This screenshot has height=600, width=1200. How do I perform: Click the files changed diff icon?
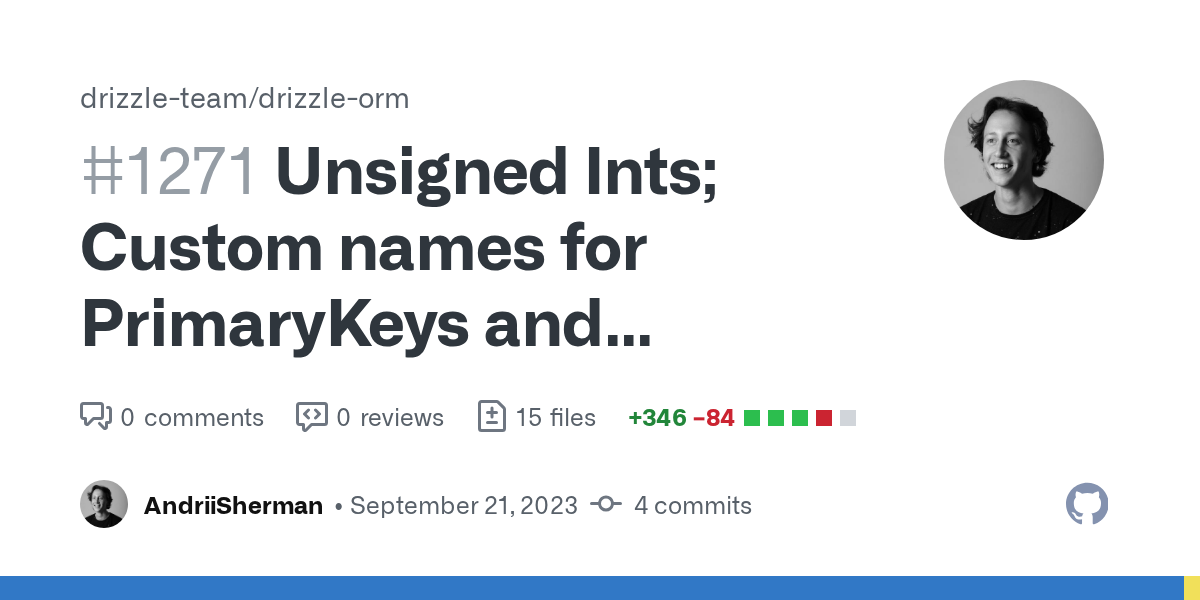click(492, 416)
